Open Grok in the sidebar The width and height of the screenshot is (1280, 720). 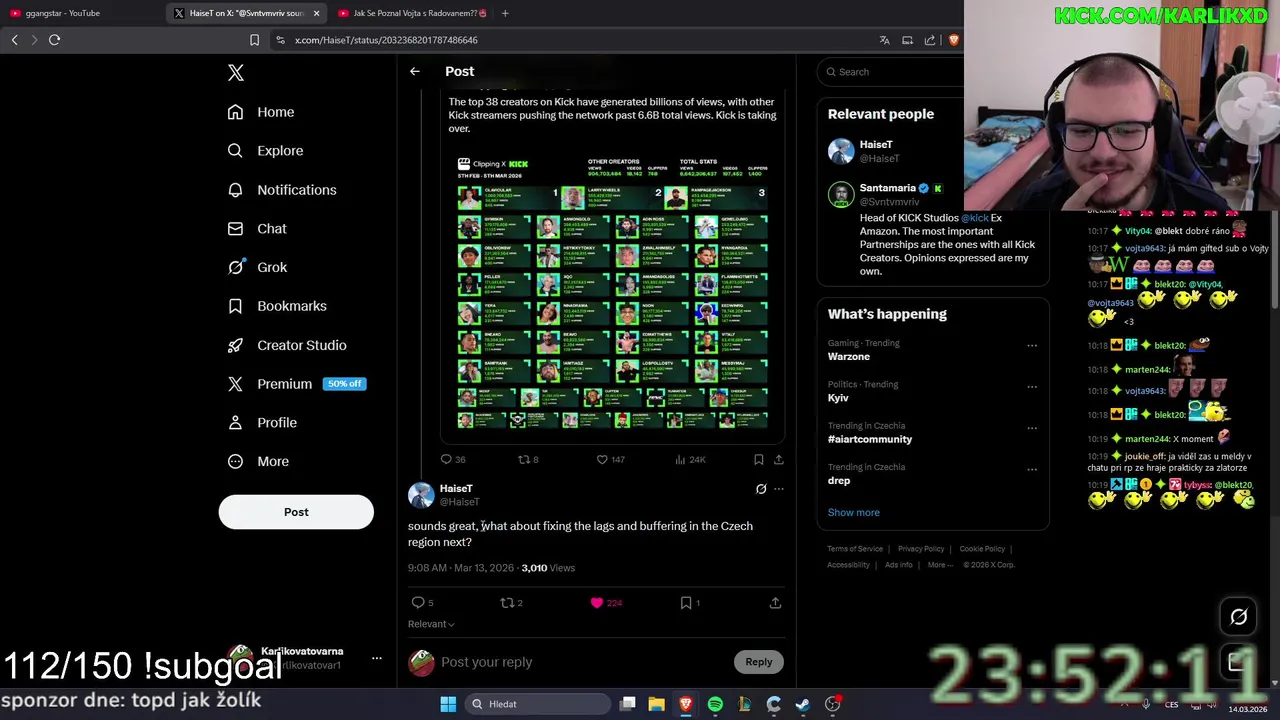point(257,267)
